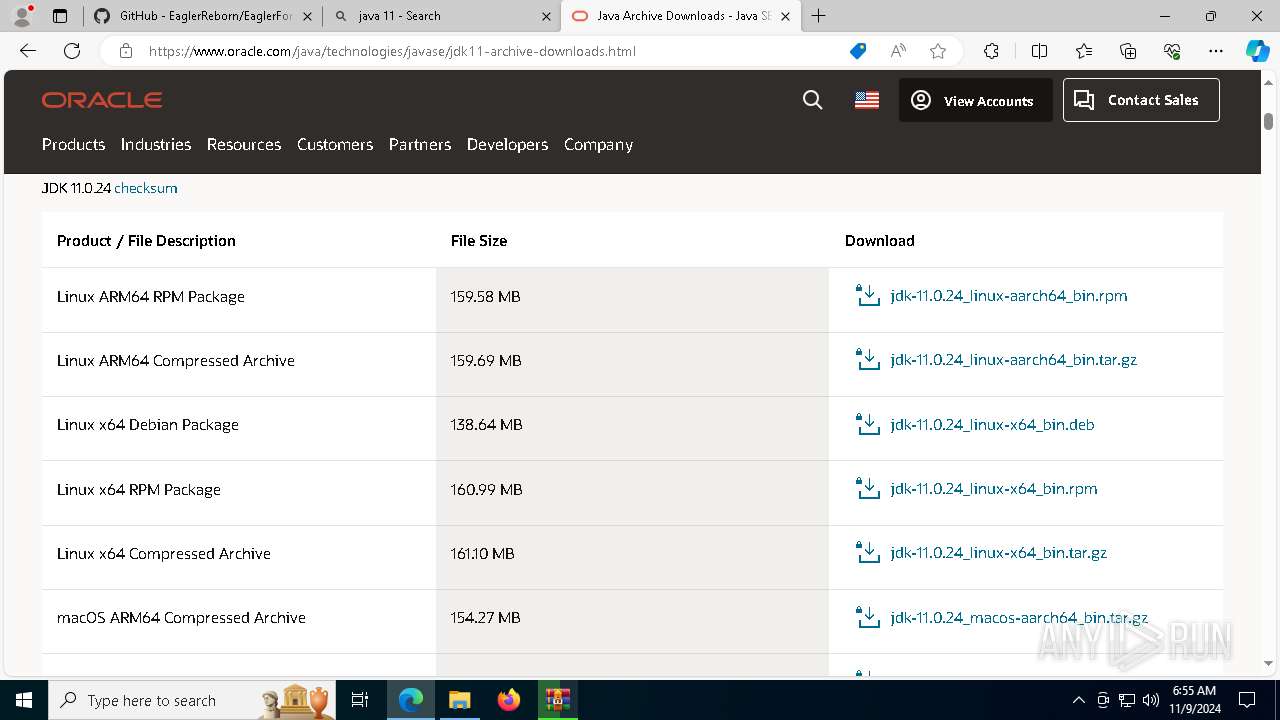Click download icon for linux-aarch64_bin.rpm

point(867,296)
